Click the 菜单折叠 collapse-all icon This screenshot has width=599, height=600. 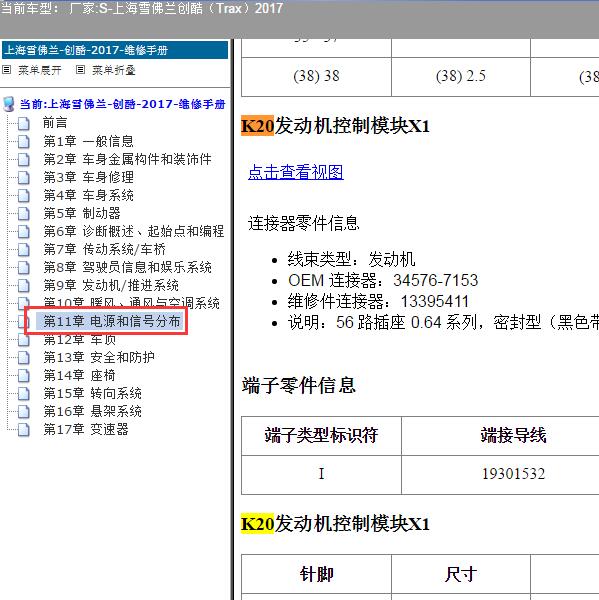click(80, 70)
